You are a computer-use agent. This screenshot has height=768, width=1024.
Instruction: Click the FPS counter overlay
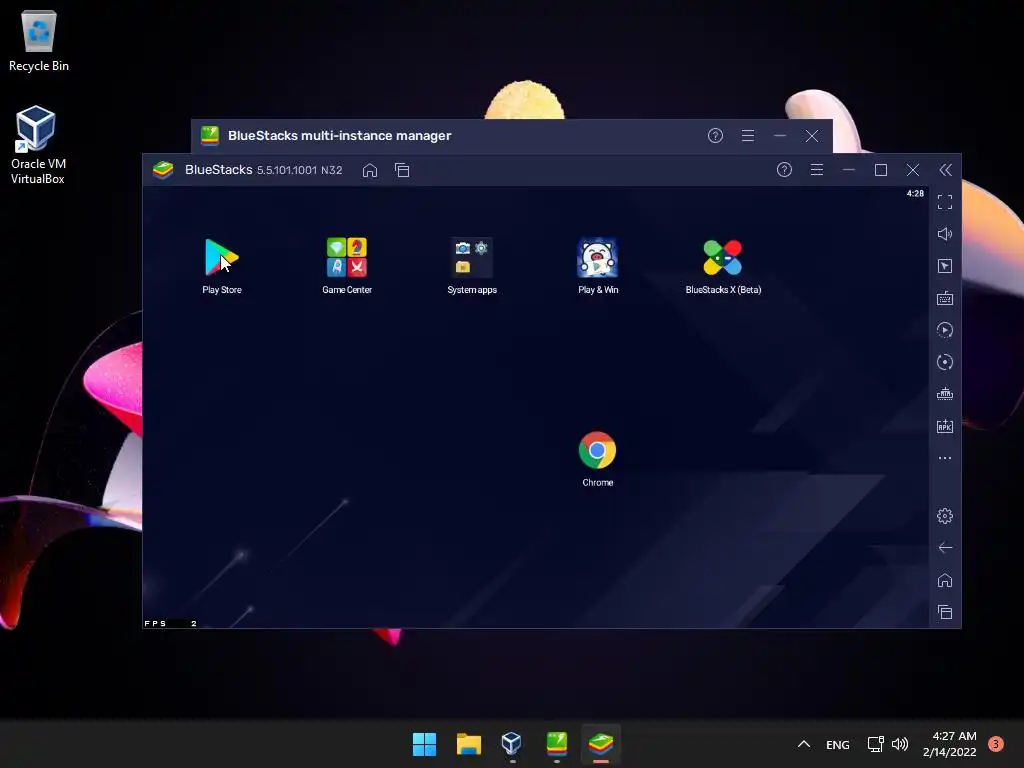click(170, 623)
